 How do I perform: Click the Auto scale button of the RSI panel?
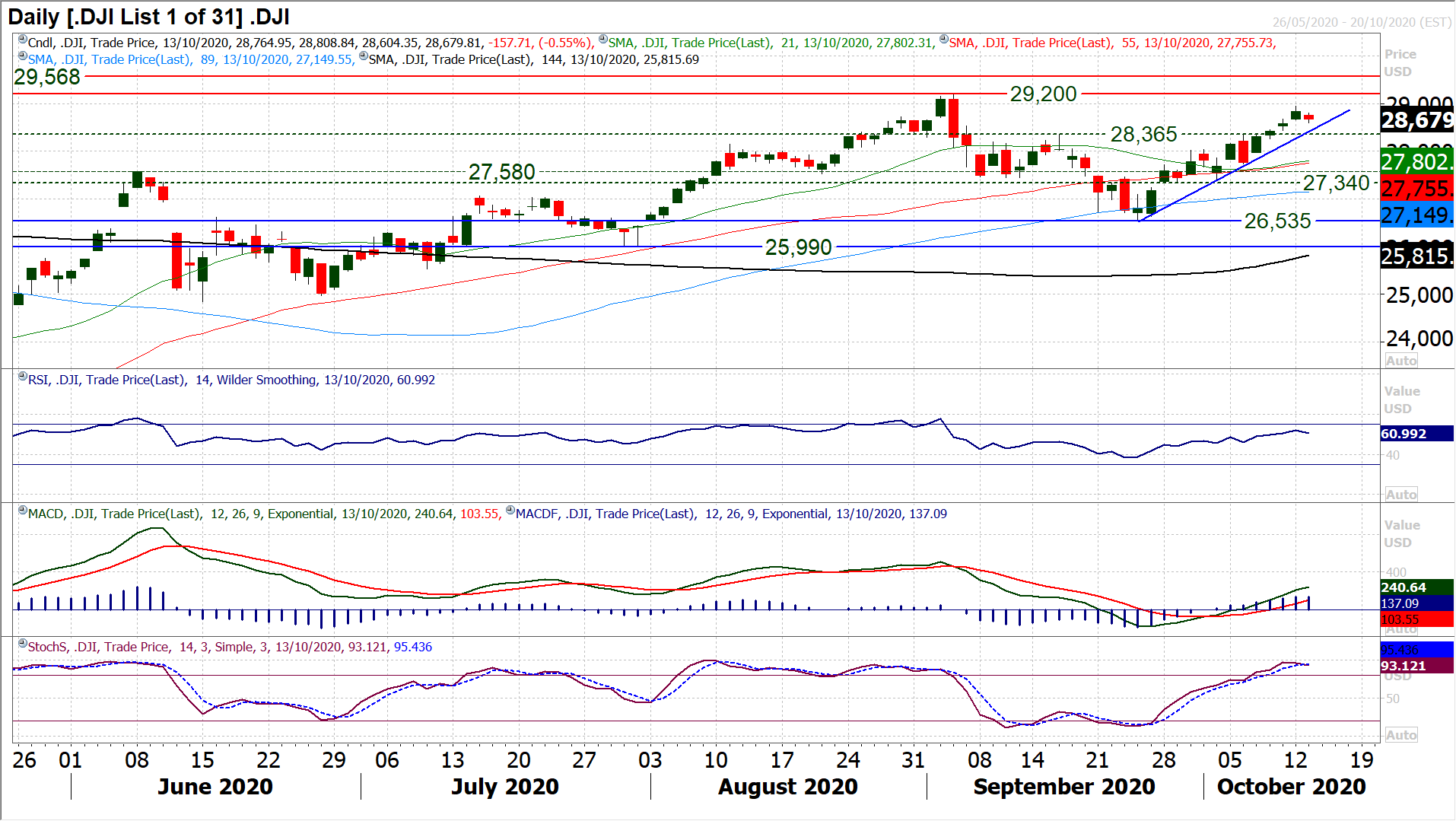(1400, 495)
